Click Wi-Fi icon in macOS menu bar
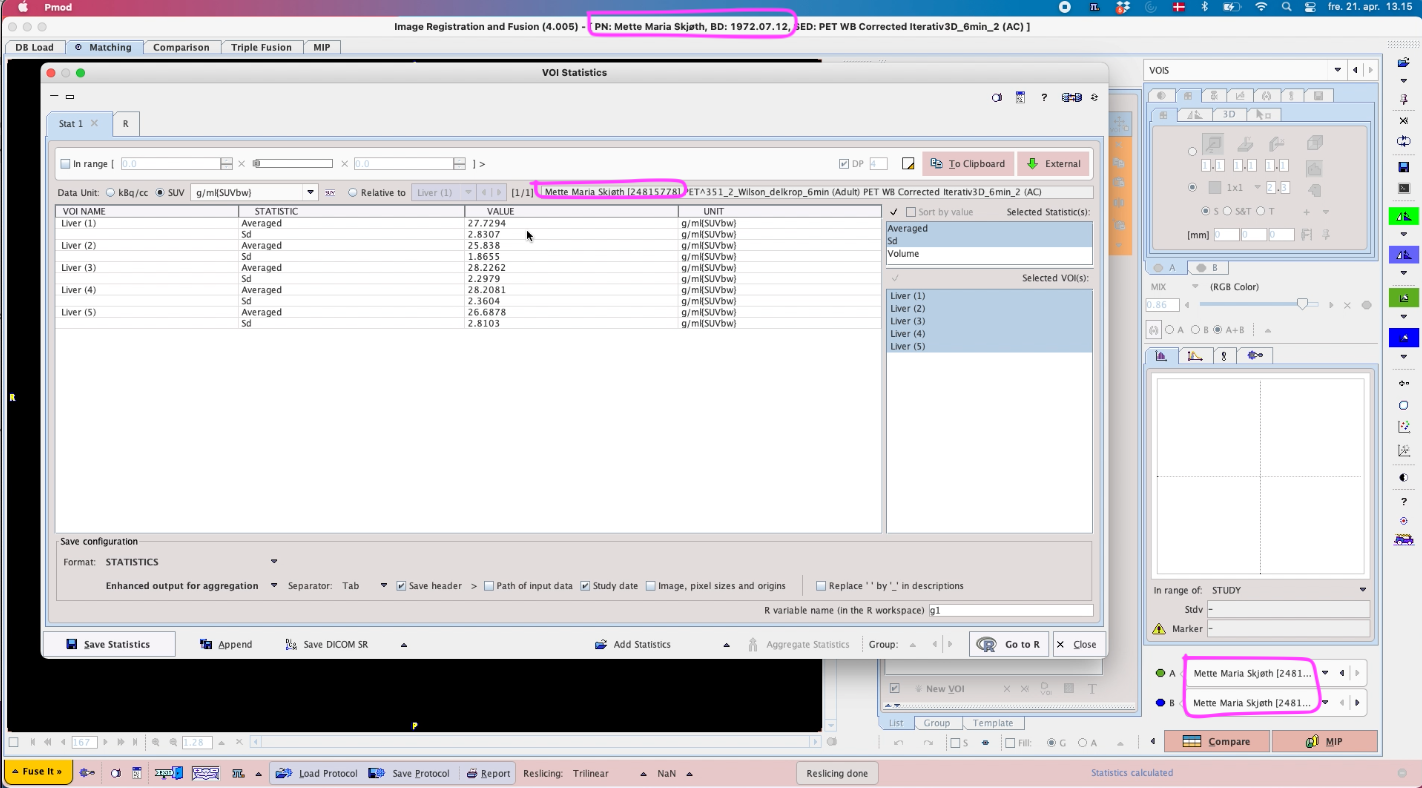 (x=1261, y=7)
